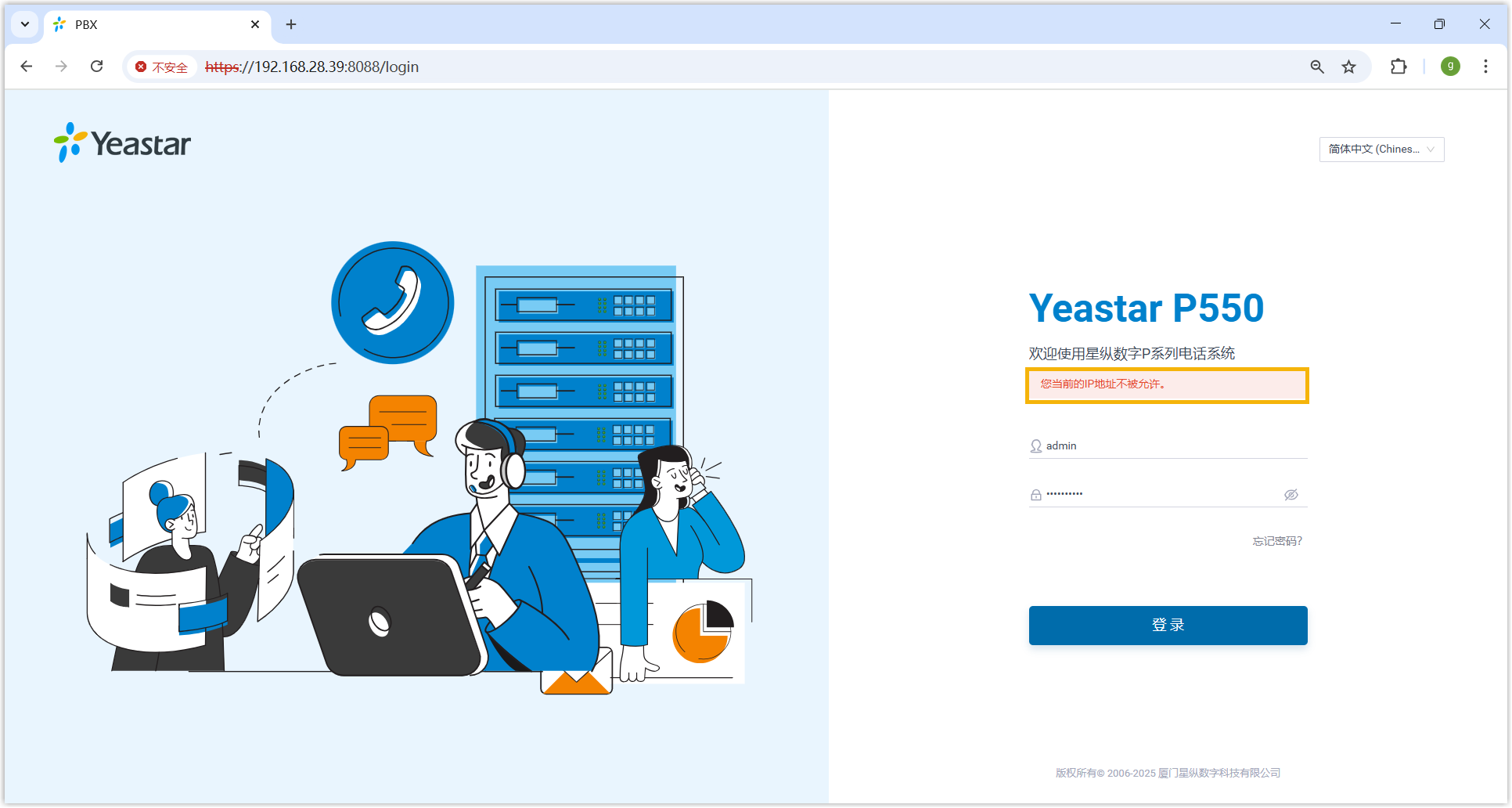Expand the tab search chevron
Viewport: 1512px width, 808px height.
(25, 24)
